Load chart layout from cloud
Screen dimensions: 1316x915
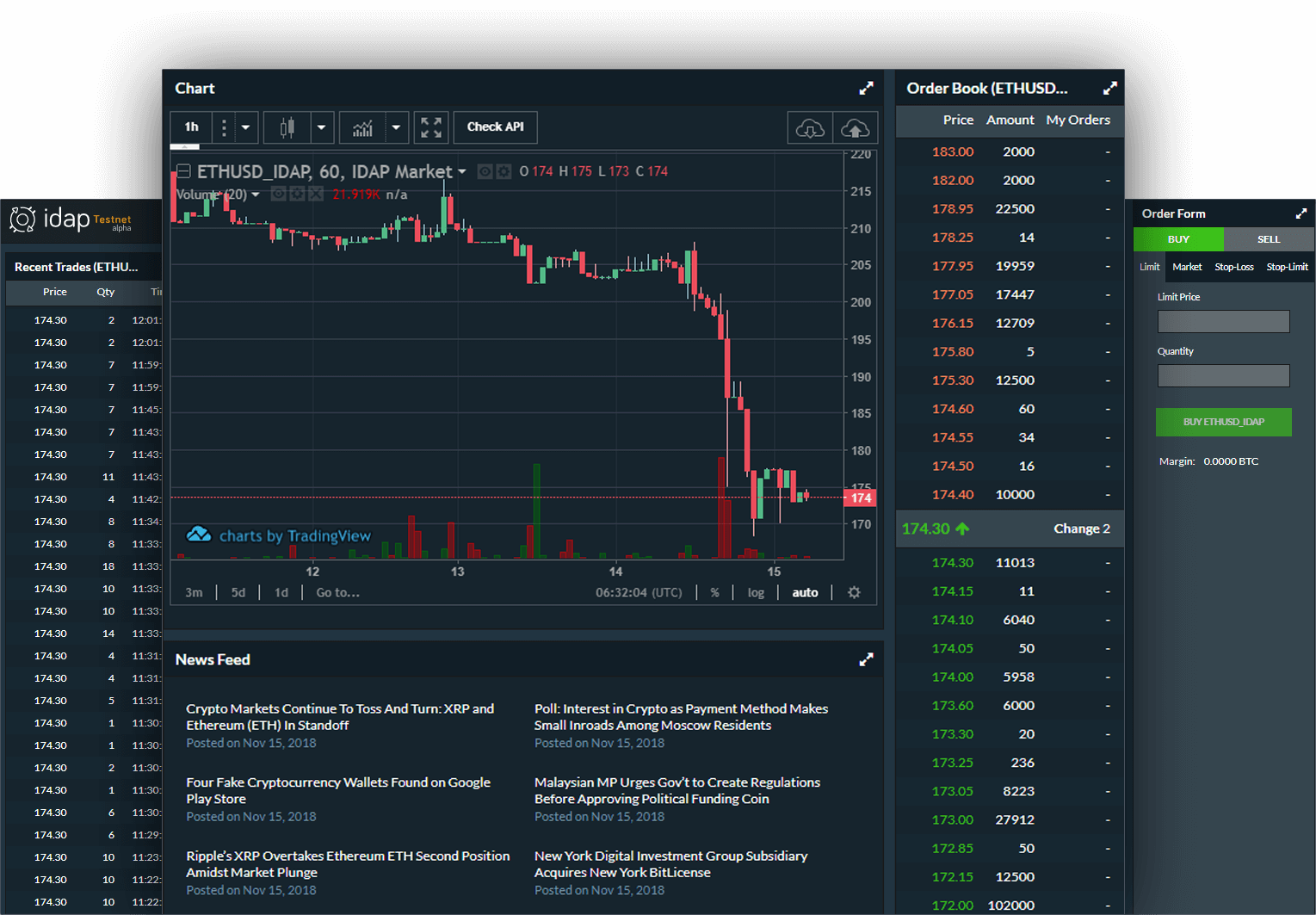pyautogui.click(x=810, y=127)
